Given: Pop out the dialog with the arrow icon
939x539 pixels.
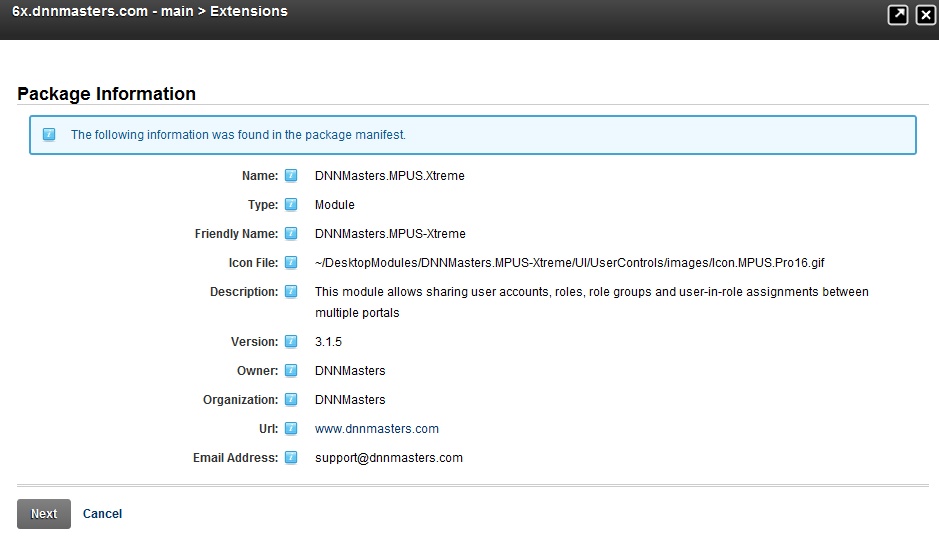Looking at the screenshot, I should click(x=898, y=15).
